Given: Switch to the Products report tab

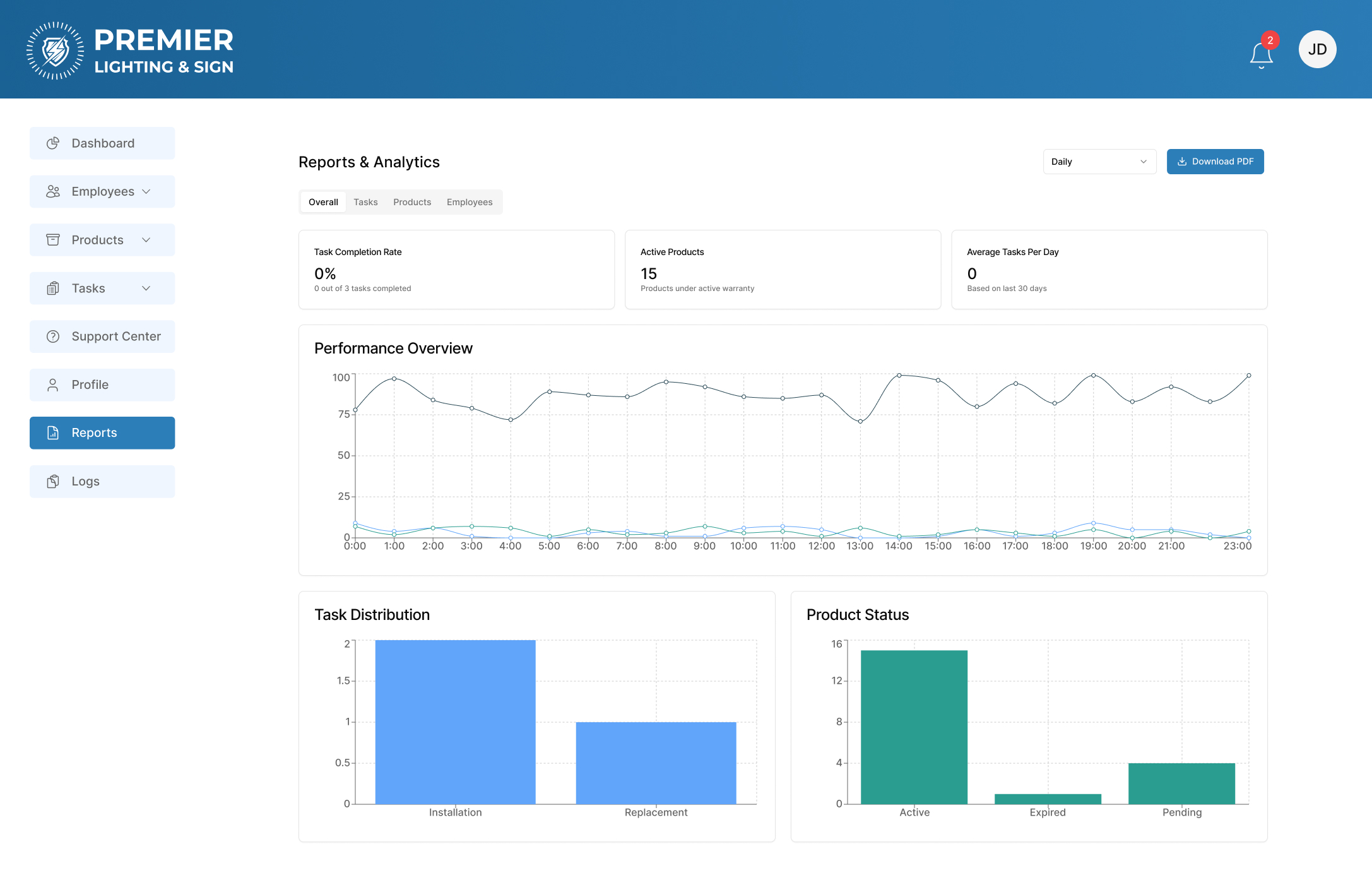Looking at the screenshot, I should [412, 202].
